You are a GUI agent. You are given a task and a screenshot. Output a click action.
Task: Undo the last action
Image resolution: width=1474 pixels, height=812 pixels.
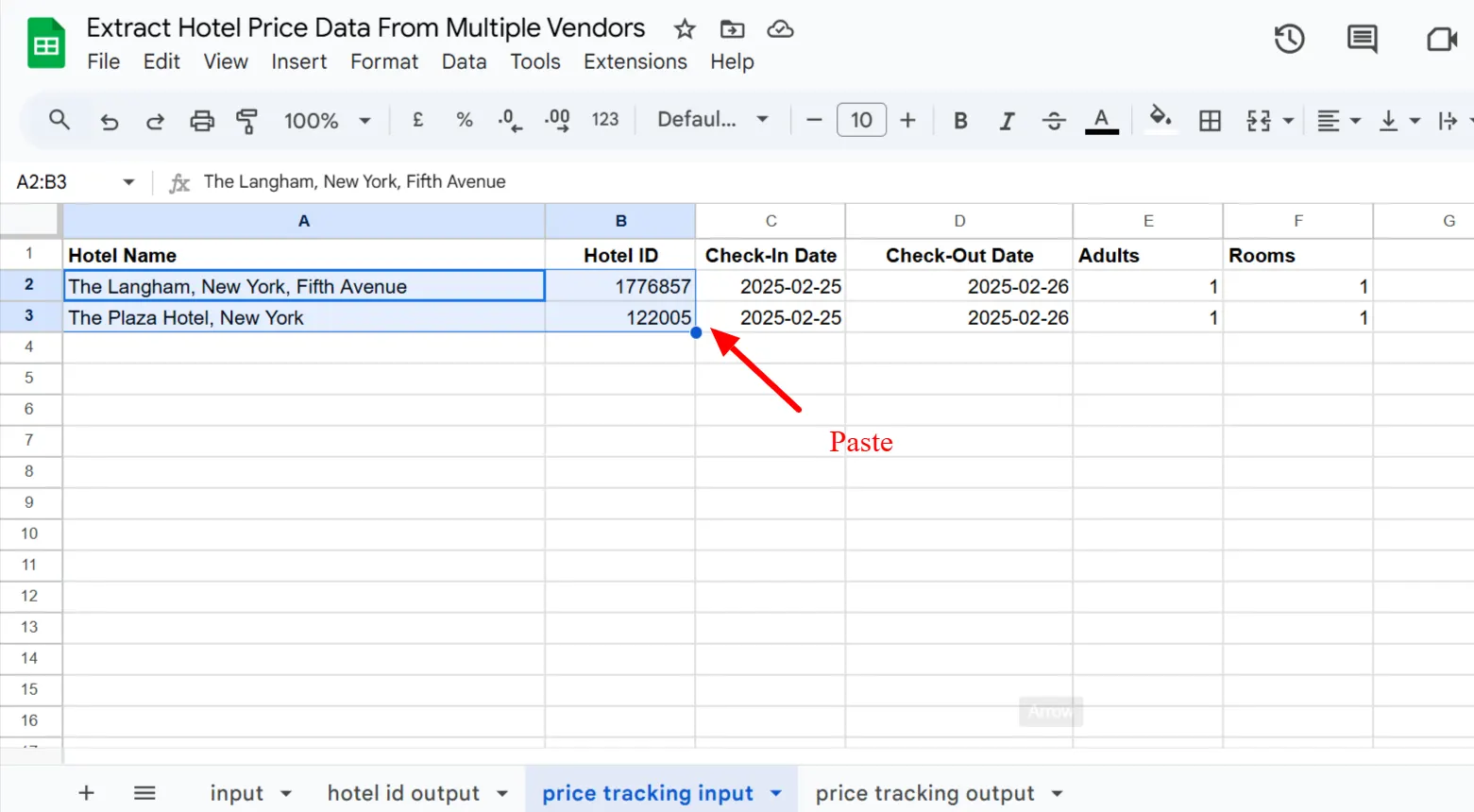click(110, 121)
